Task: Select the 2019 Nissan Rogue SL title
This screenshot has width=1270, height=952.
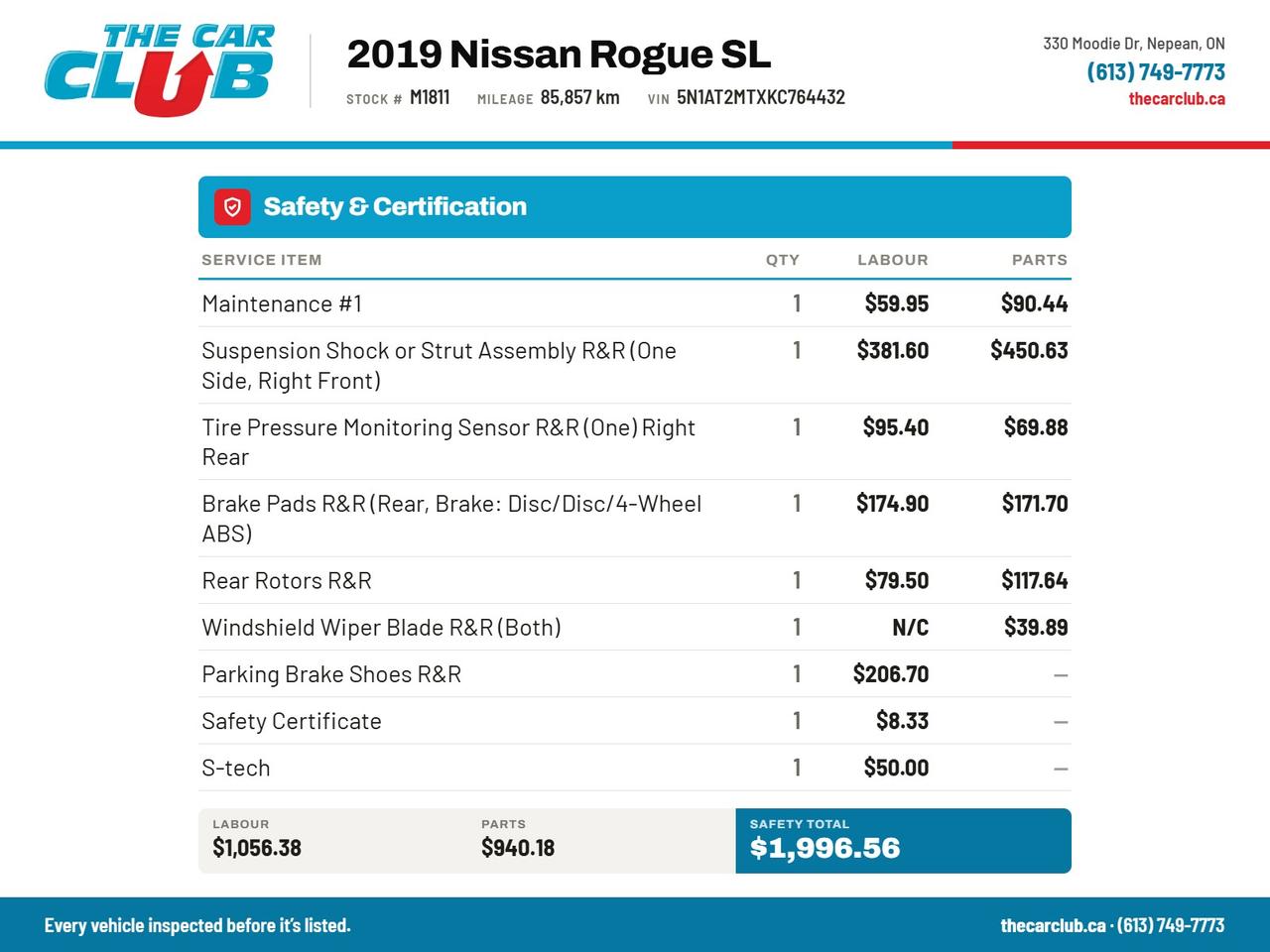Action: click(x=559, y=55)
